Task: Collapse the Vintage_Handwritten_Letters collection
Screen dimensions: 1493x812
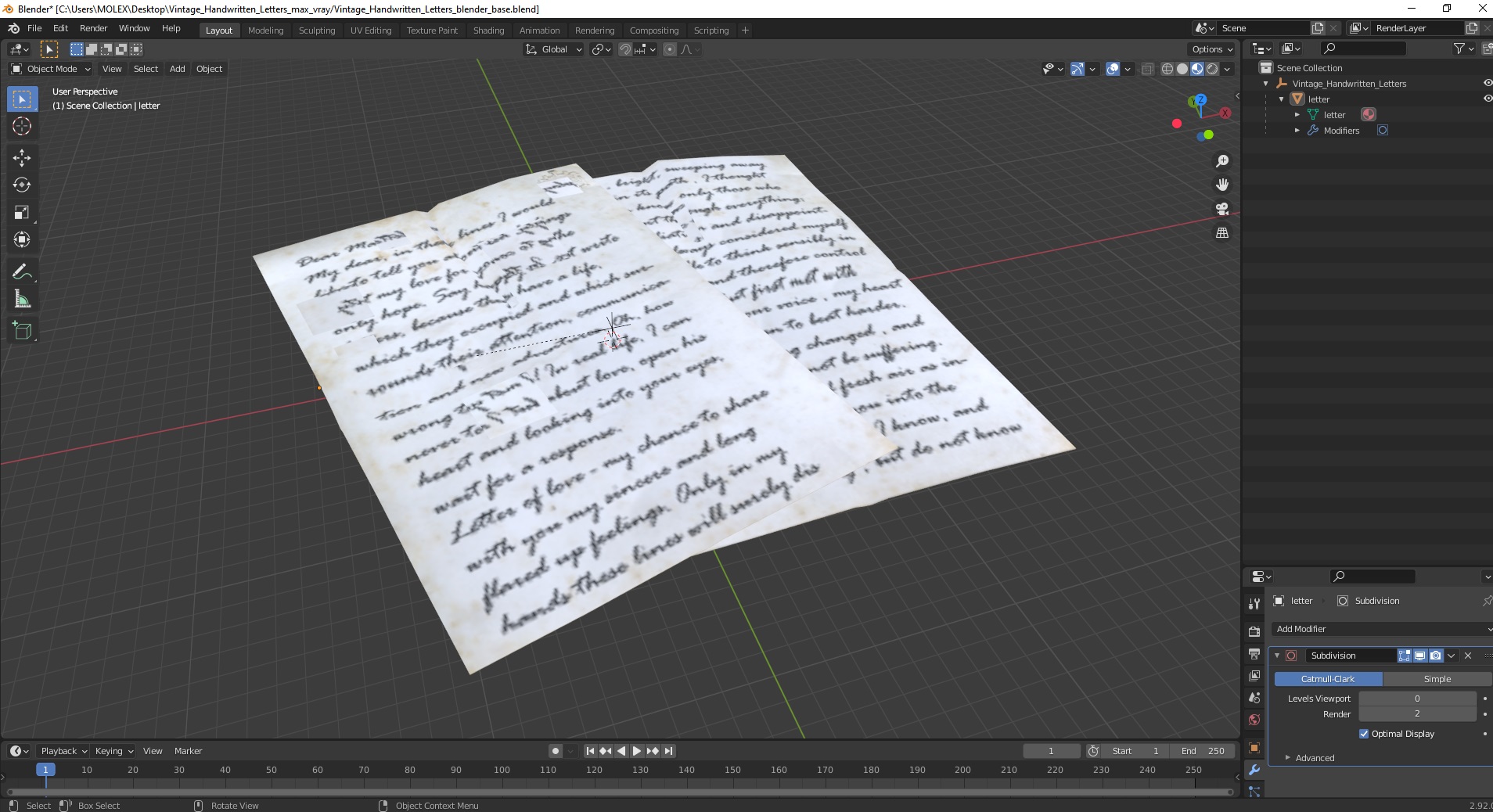Action: pos(1266,84)
